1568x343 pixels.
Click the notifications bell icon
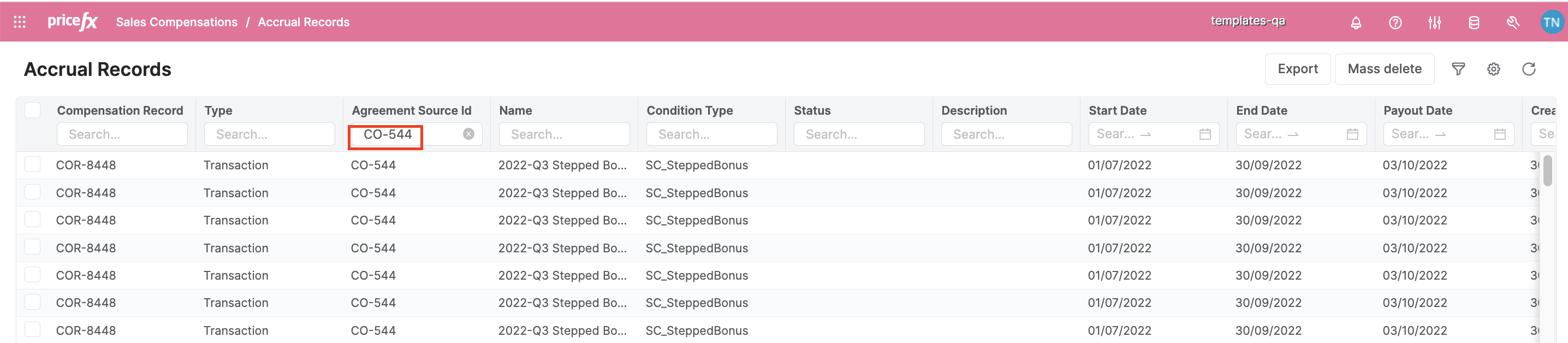coord(1356,22)
